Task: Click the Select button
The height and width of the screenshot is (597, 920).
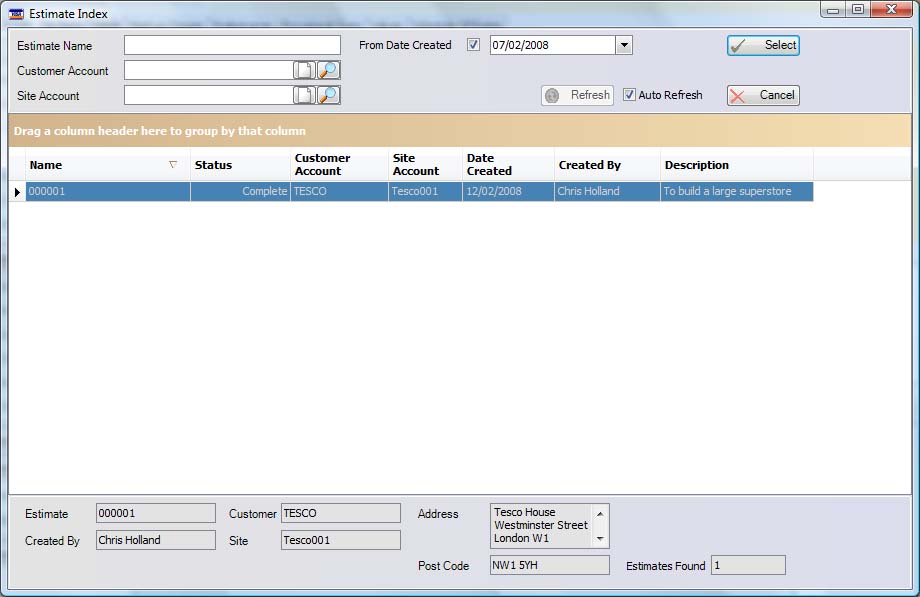Action: [x=763, y=45]
